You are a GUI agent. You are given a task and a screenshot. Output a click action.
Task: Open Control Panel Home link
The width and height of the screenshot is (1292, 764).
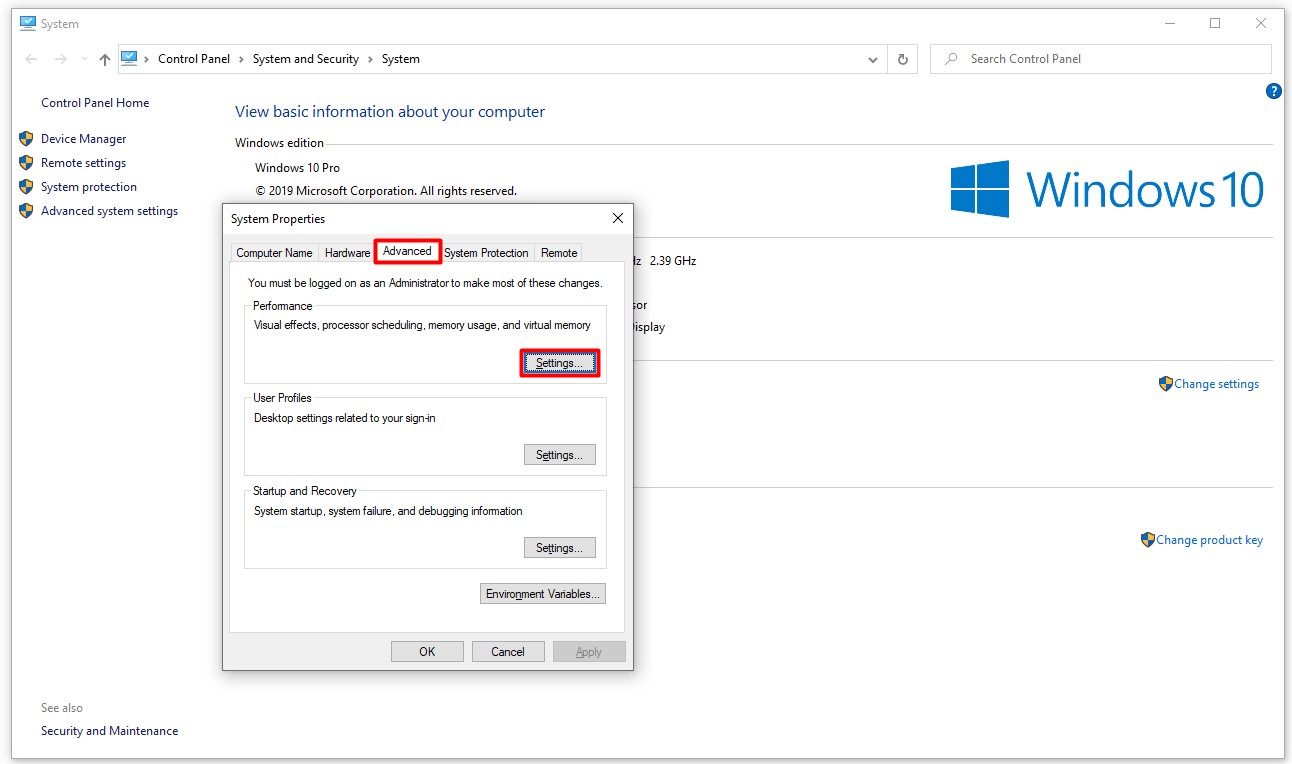click(95, 103)
